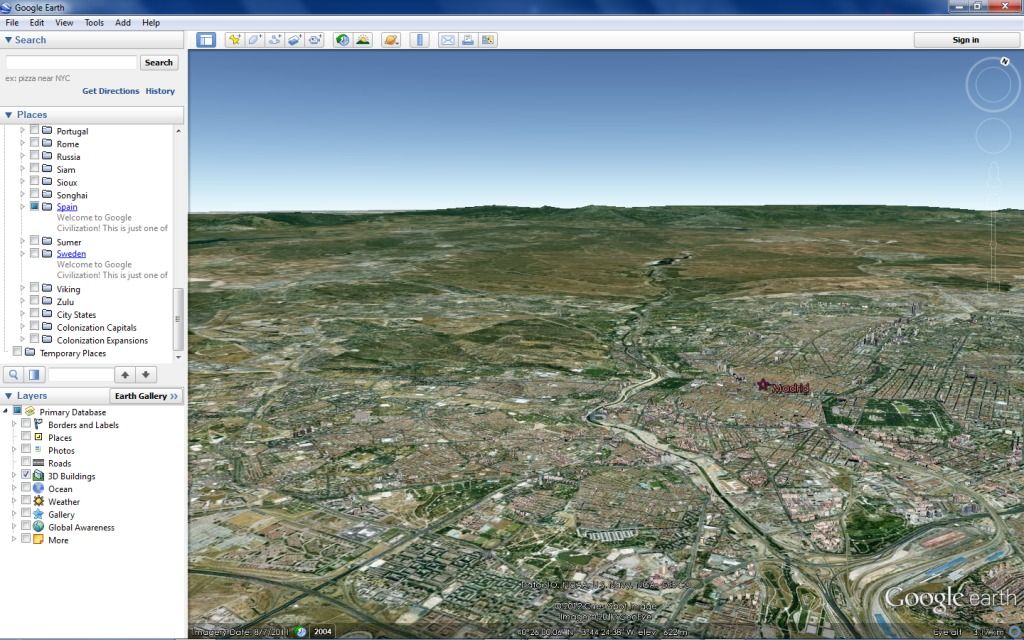Screen dimensions: 1024x640
Task: Show historical imagery clock icon
Action: pos(342,40)
